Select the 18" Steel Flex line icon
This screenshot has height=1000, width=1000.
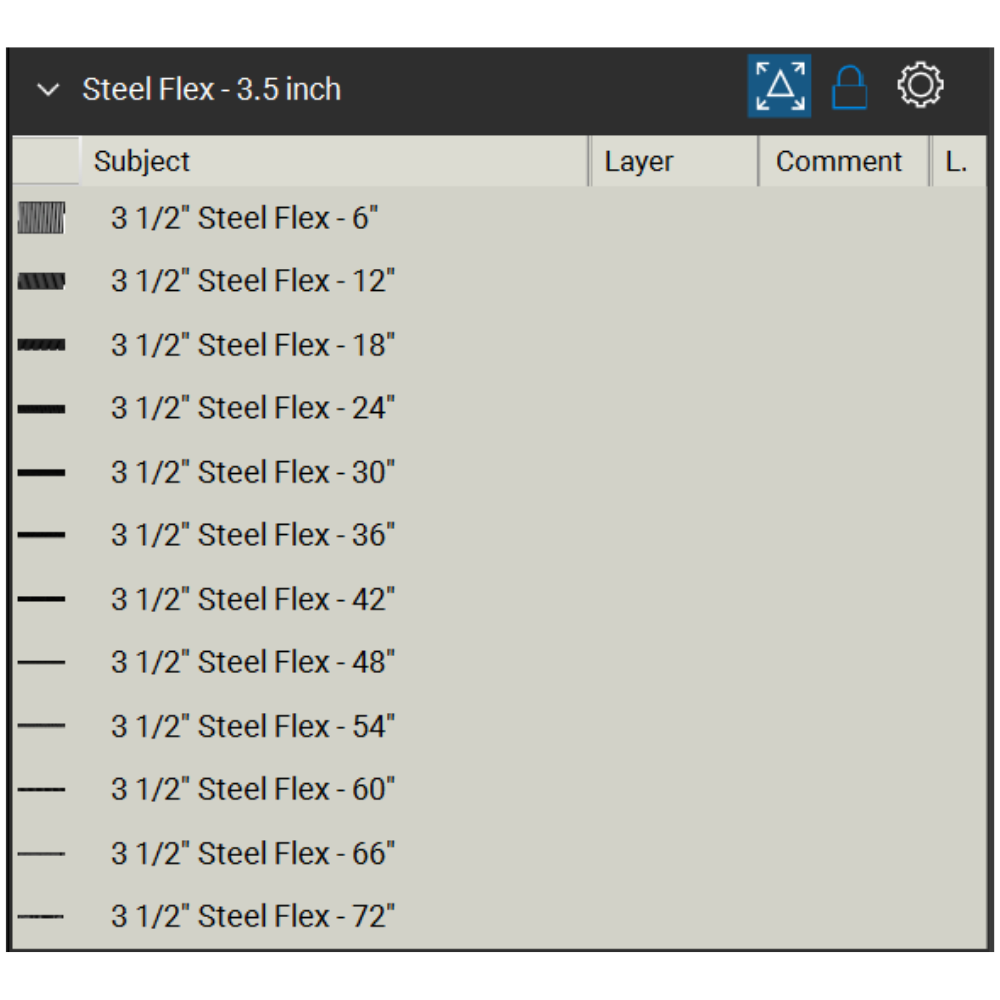coord(41,345)
